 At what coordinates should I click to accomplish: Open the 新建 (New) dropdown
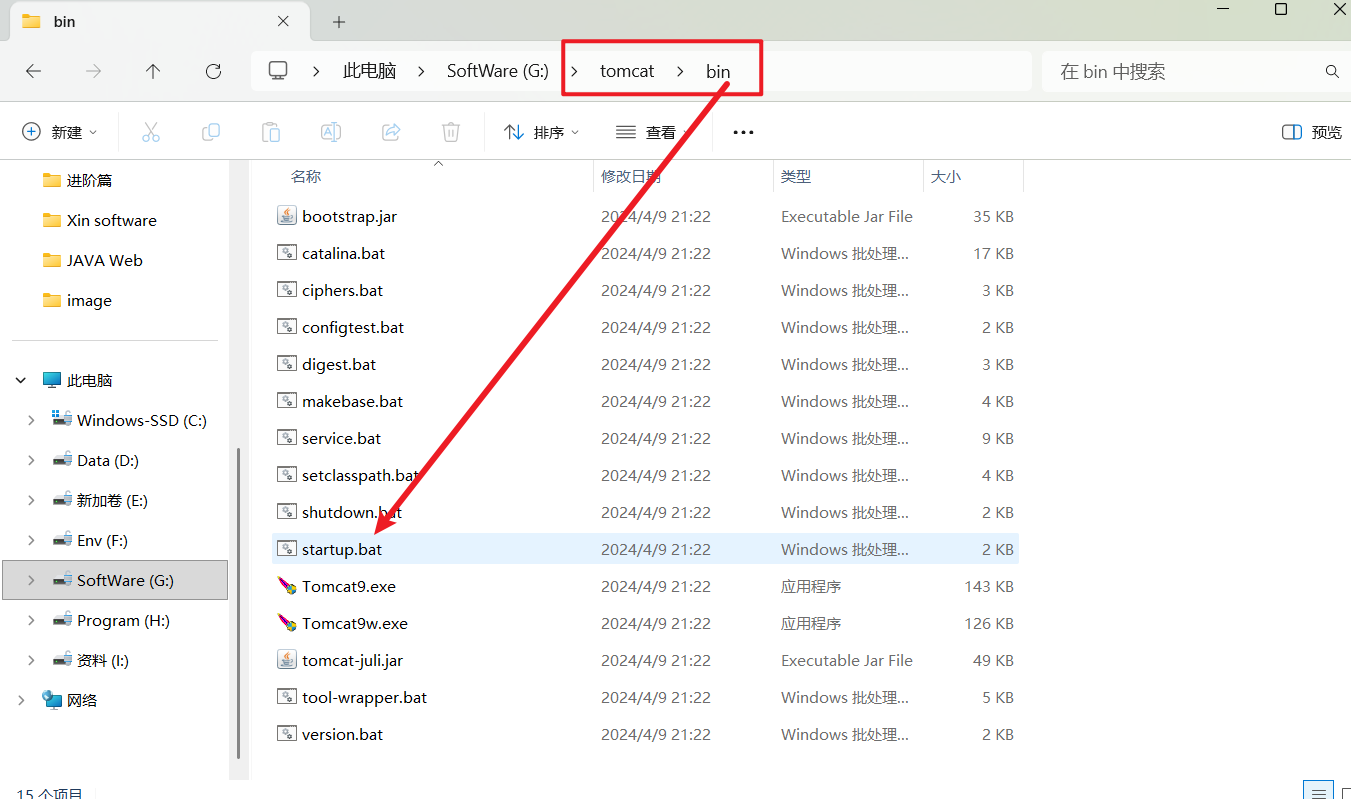[60, 132]
